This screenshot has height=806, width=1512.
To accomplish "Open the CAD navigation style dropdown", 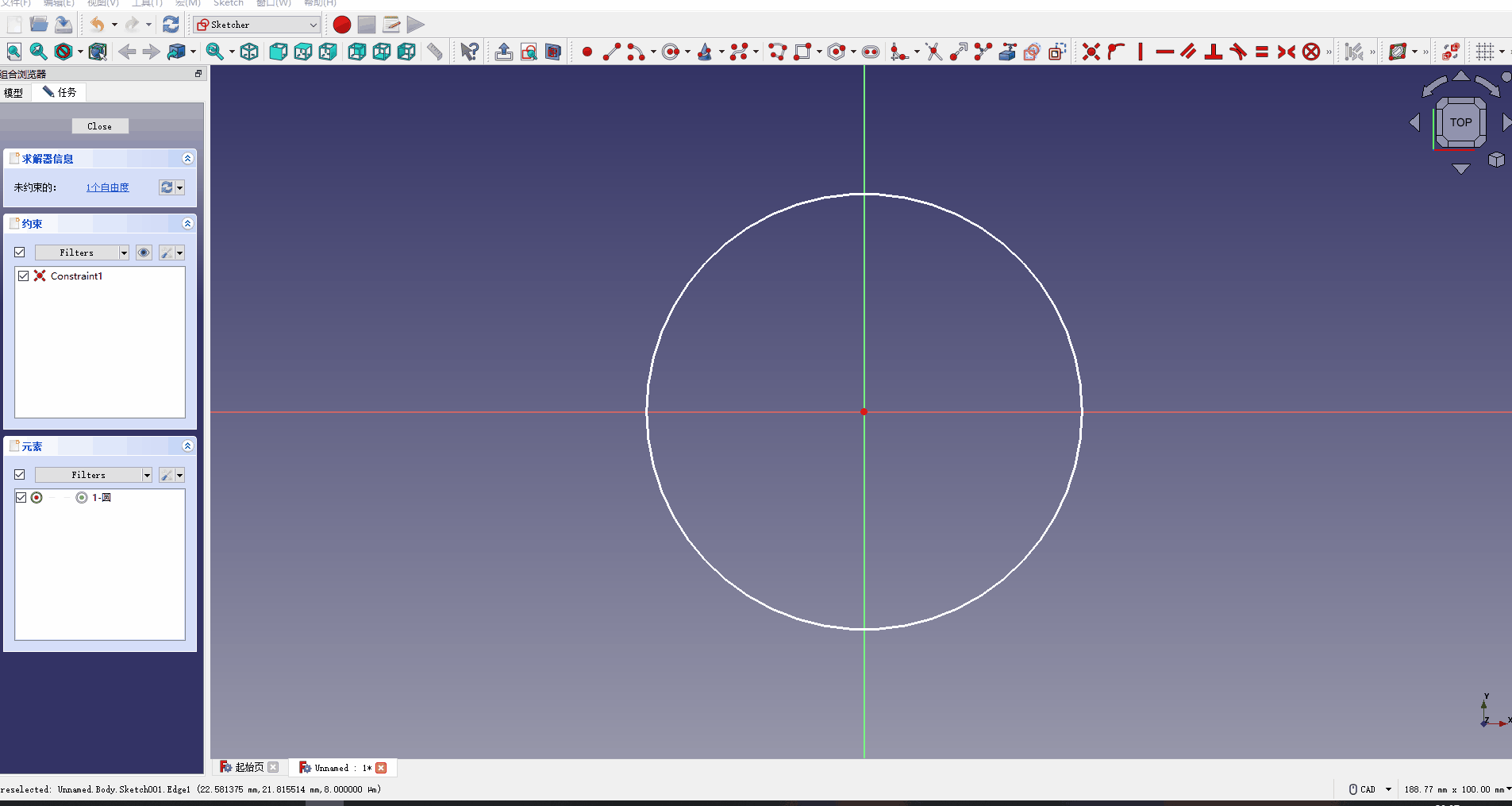I will tap(1371, 789).
